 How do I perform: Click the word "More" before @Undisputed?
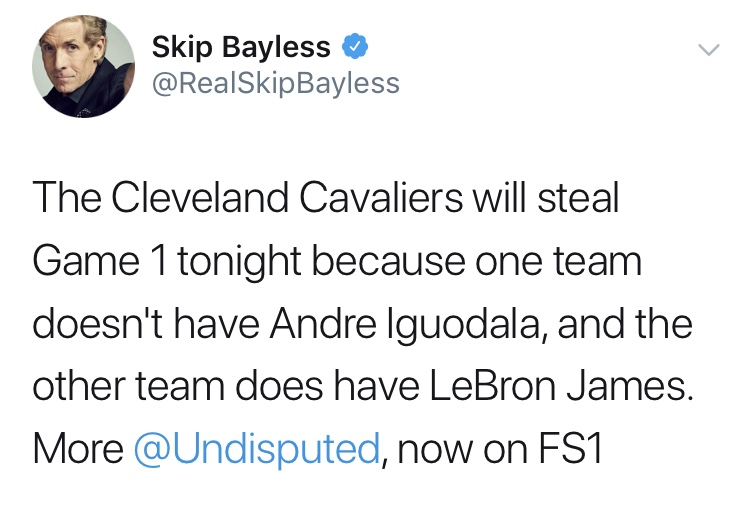pyautogui.click(x=78, y=448)
